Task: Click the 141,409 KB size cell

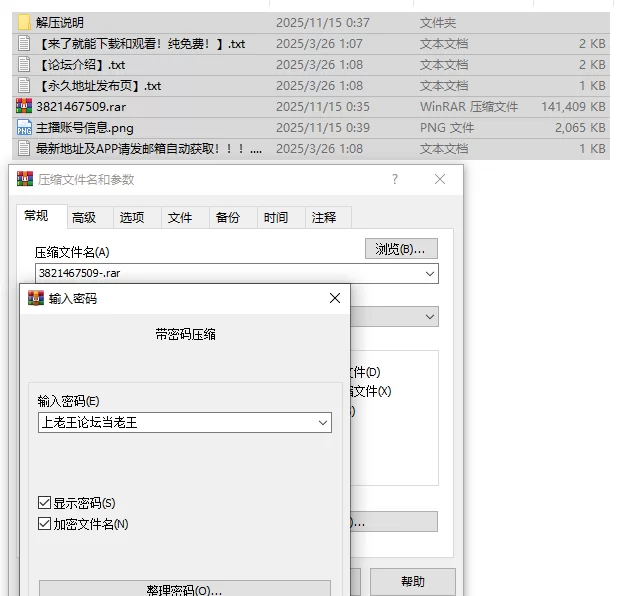Action: [x=573, y=107]
